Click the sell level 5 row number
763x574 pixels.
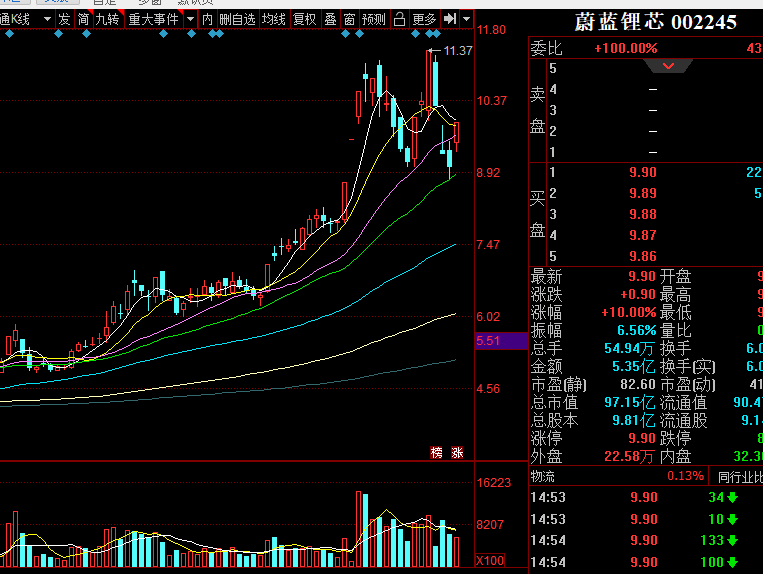click(x=553, y=68)
